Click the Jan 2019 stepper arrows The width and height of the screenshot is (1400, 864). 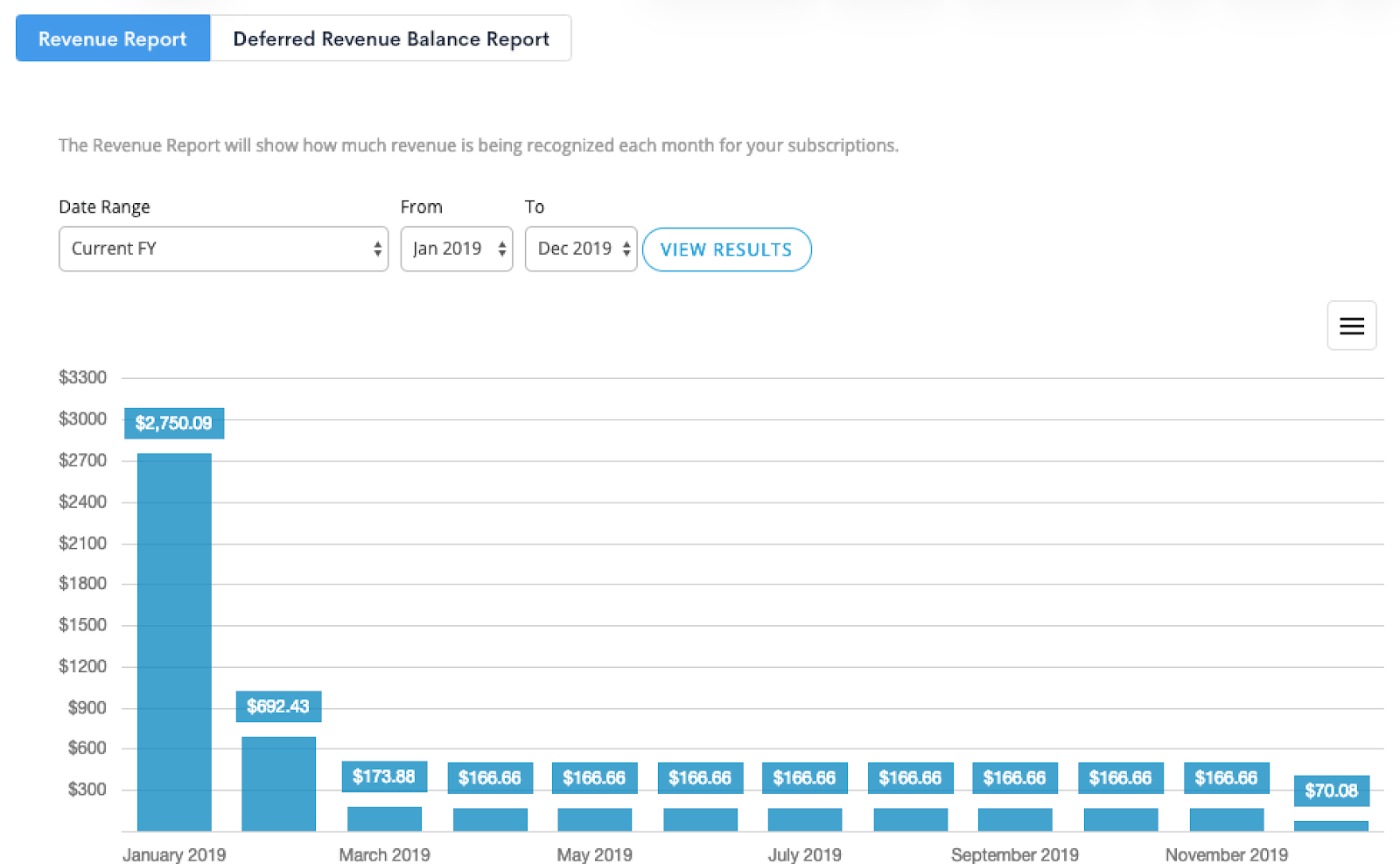(x=502, y=249)
